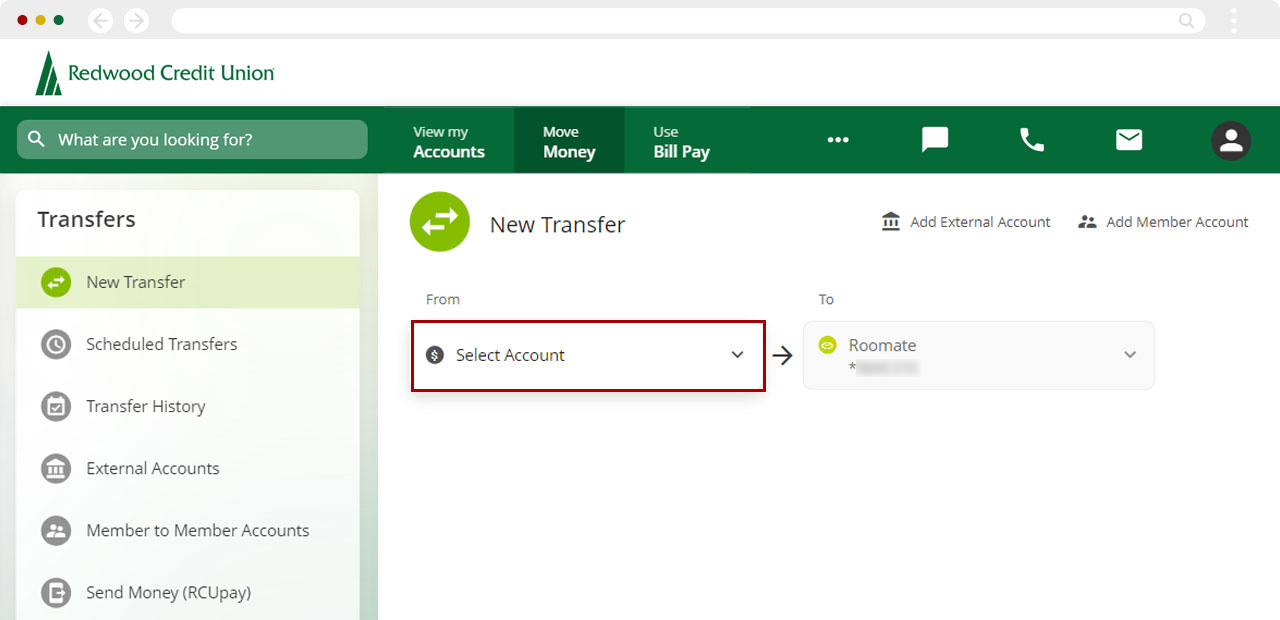Expand the To account chevron arrow
Viewport: 1280px width, 620px height.
tap(1130, 355)
